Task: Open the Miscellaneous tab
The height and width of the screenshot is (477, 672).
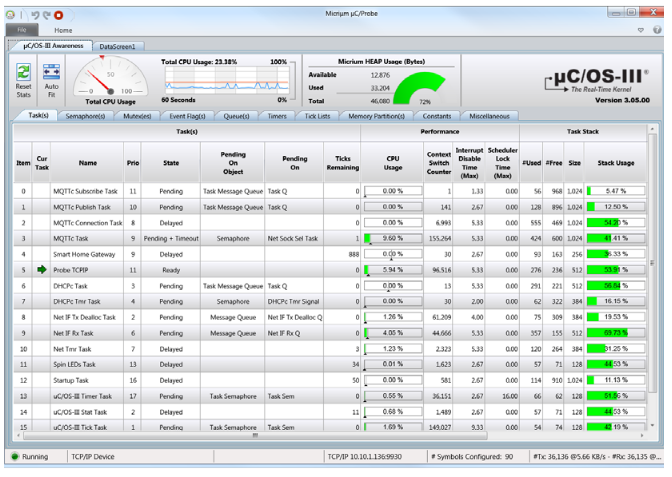Action: (489, 116)
